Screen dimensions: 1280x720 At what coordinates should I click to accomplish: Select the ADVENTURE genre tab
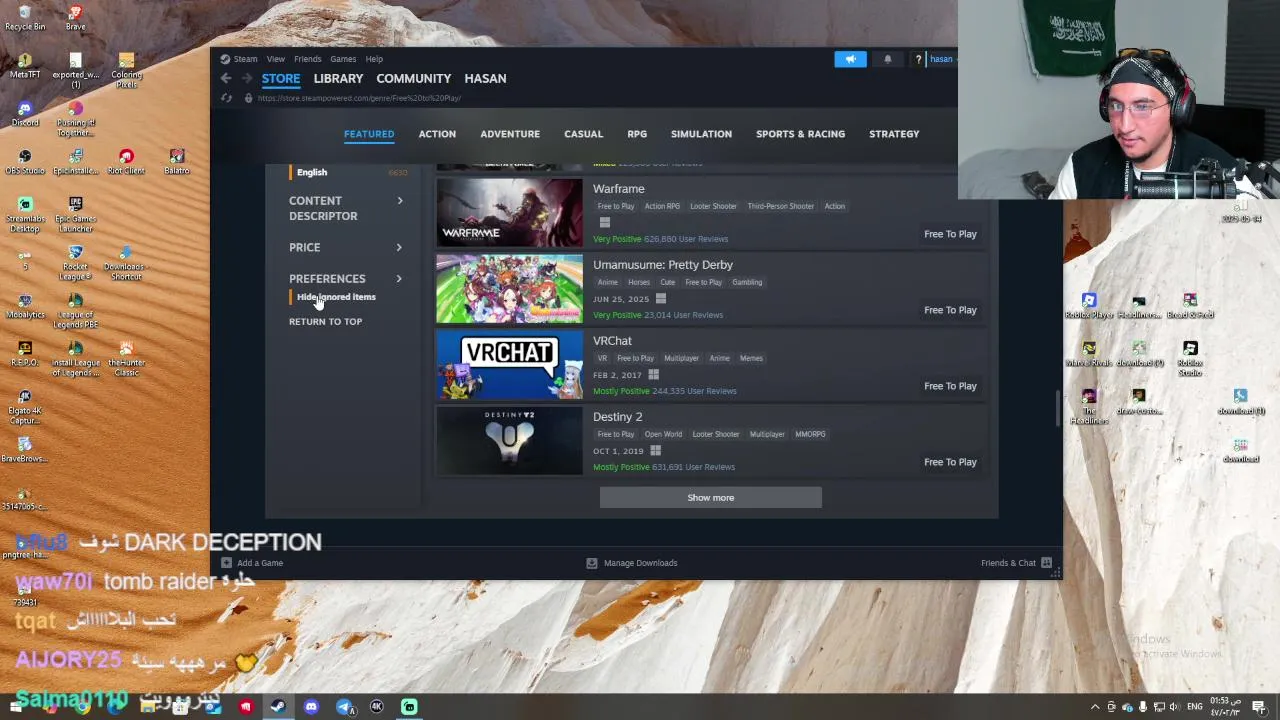(x=510, y=134)
